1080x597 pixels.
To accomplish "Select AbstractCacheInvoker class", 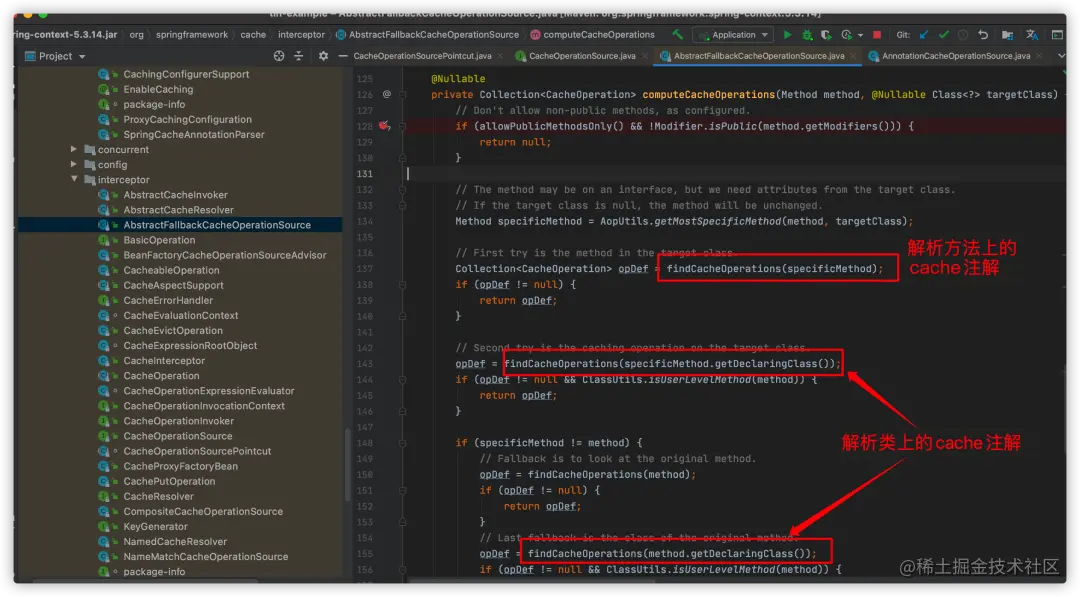I will [175, 195].
